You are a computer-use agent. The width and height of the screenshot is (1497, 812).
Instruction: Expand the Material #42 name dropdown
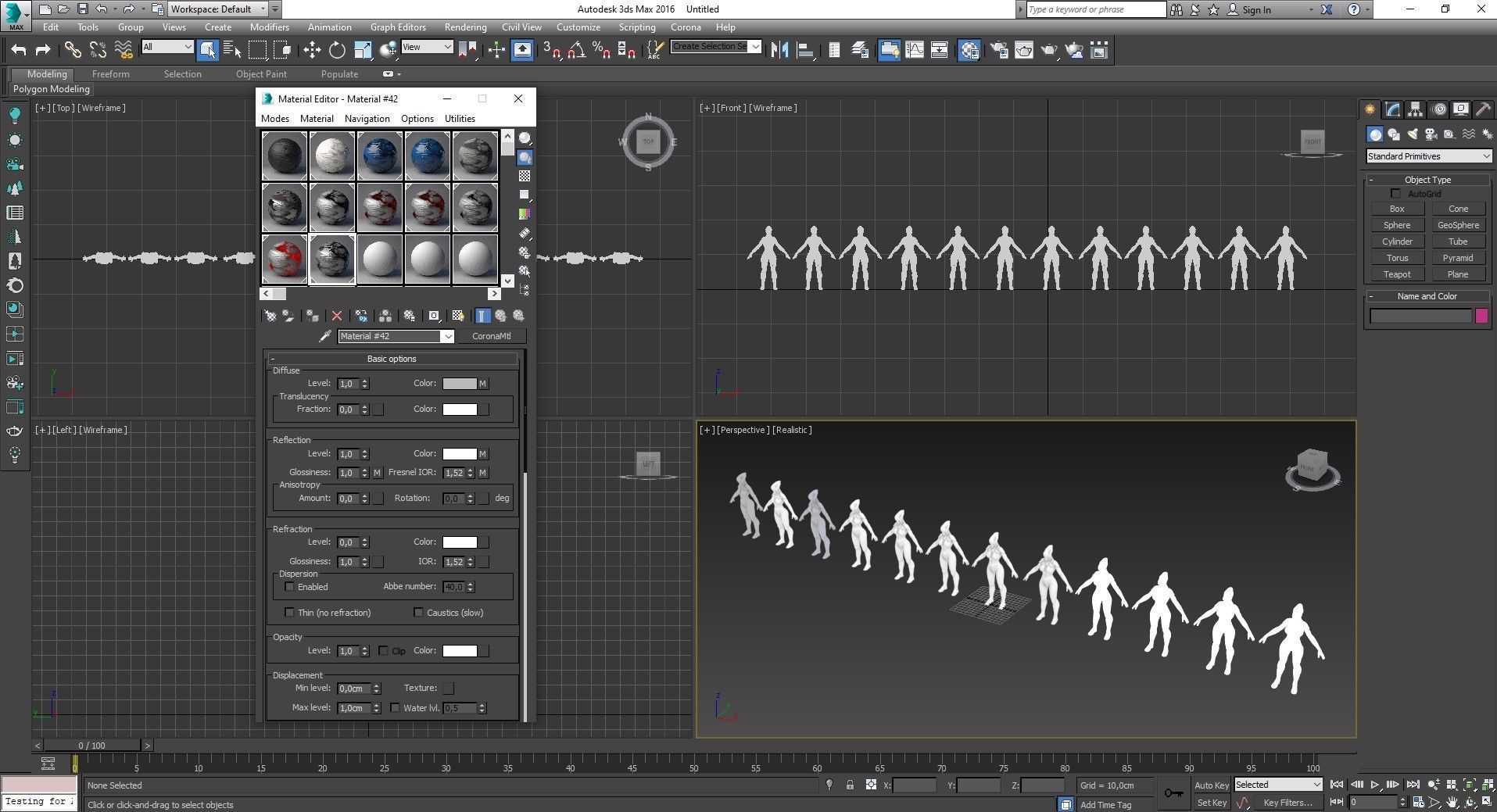click(447, 336)
